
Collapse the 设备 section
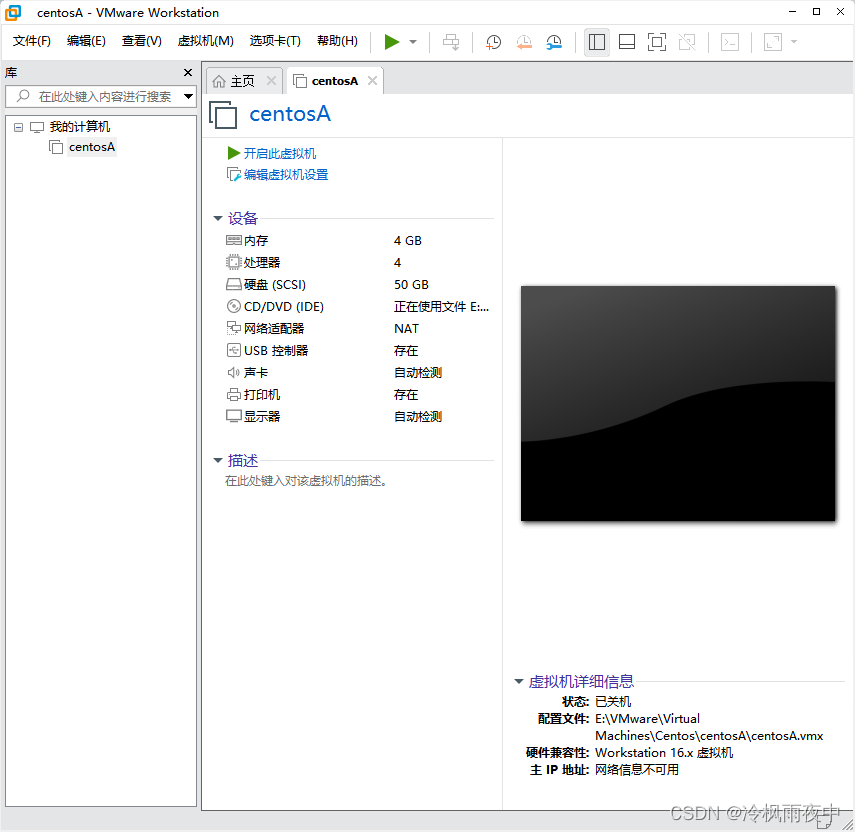pyautogui.click(x=218, y=219)
